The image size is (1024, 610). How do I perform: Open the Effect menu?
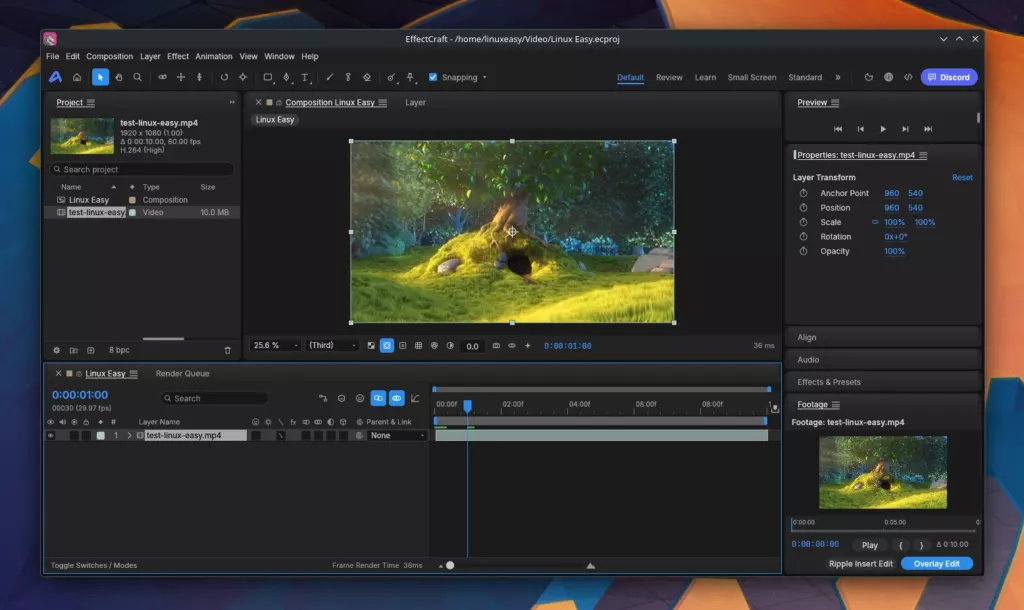click(x=178, y=56)
